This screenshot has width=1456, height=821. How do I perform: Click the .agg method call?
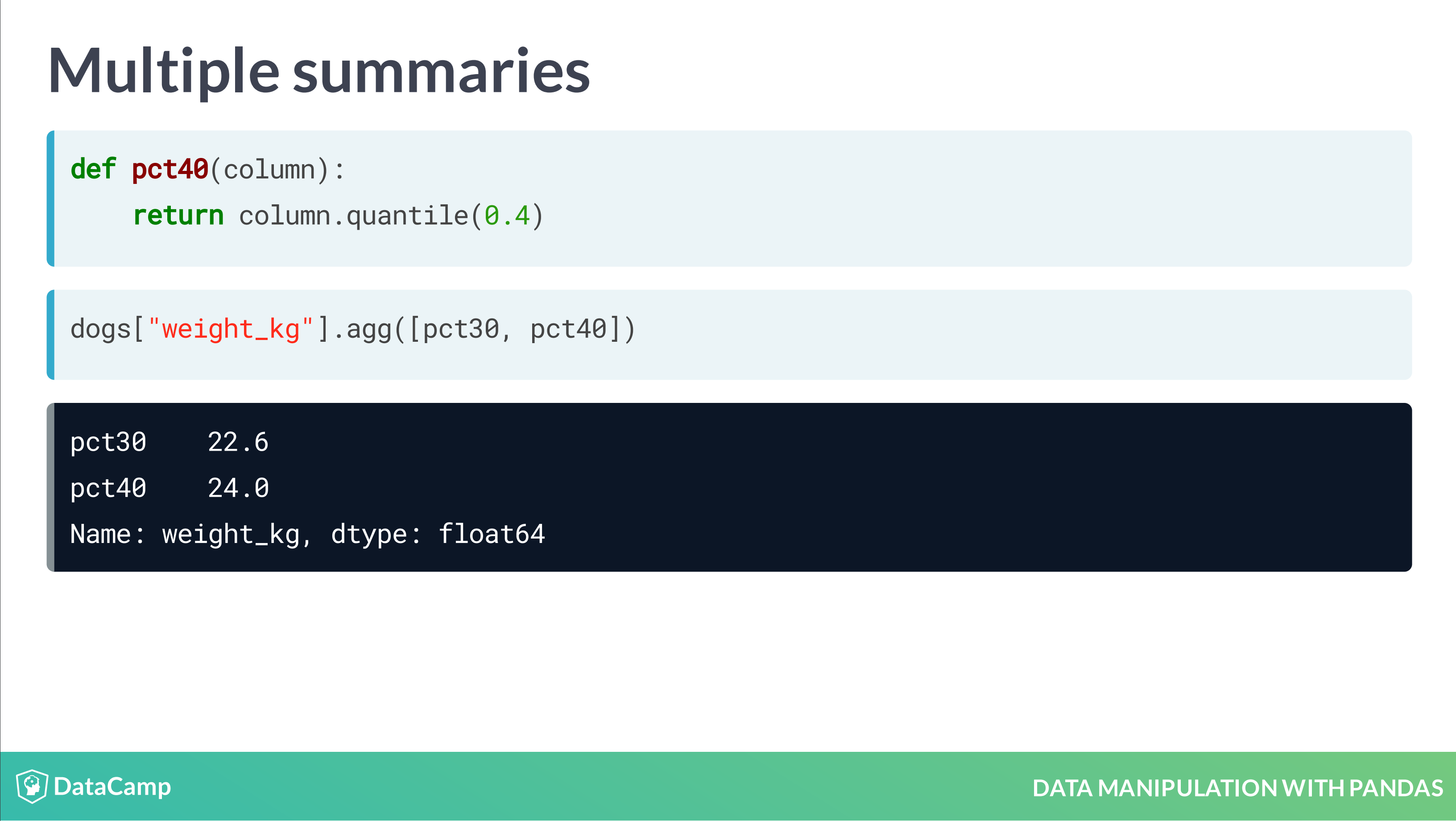point(362,329)
